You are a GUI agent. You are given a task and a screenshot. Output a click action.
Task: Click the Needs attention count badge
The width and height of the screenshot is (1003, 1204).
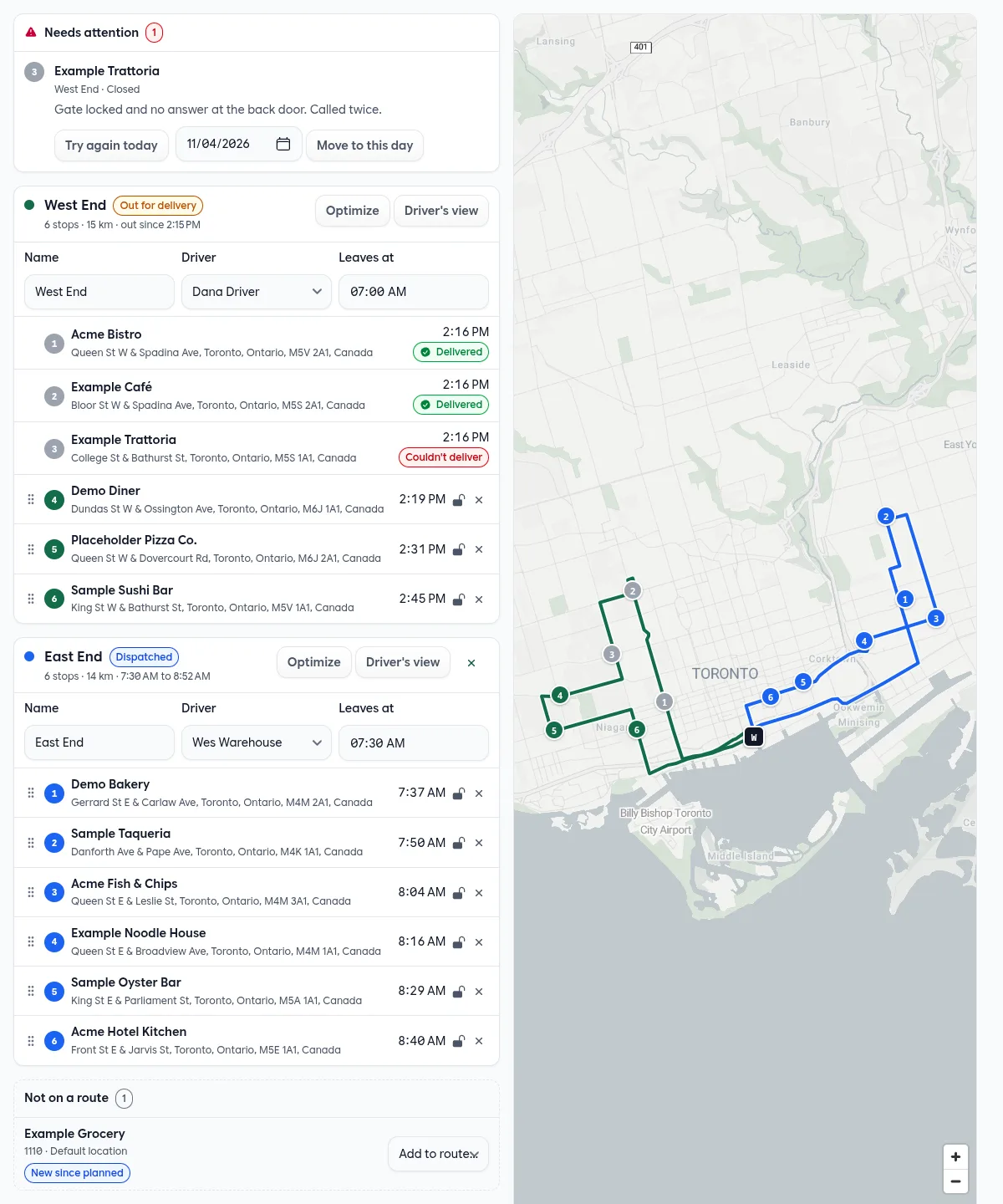(154, 33)
